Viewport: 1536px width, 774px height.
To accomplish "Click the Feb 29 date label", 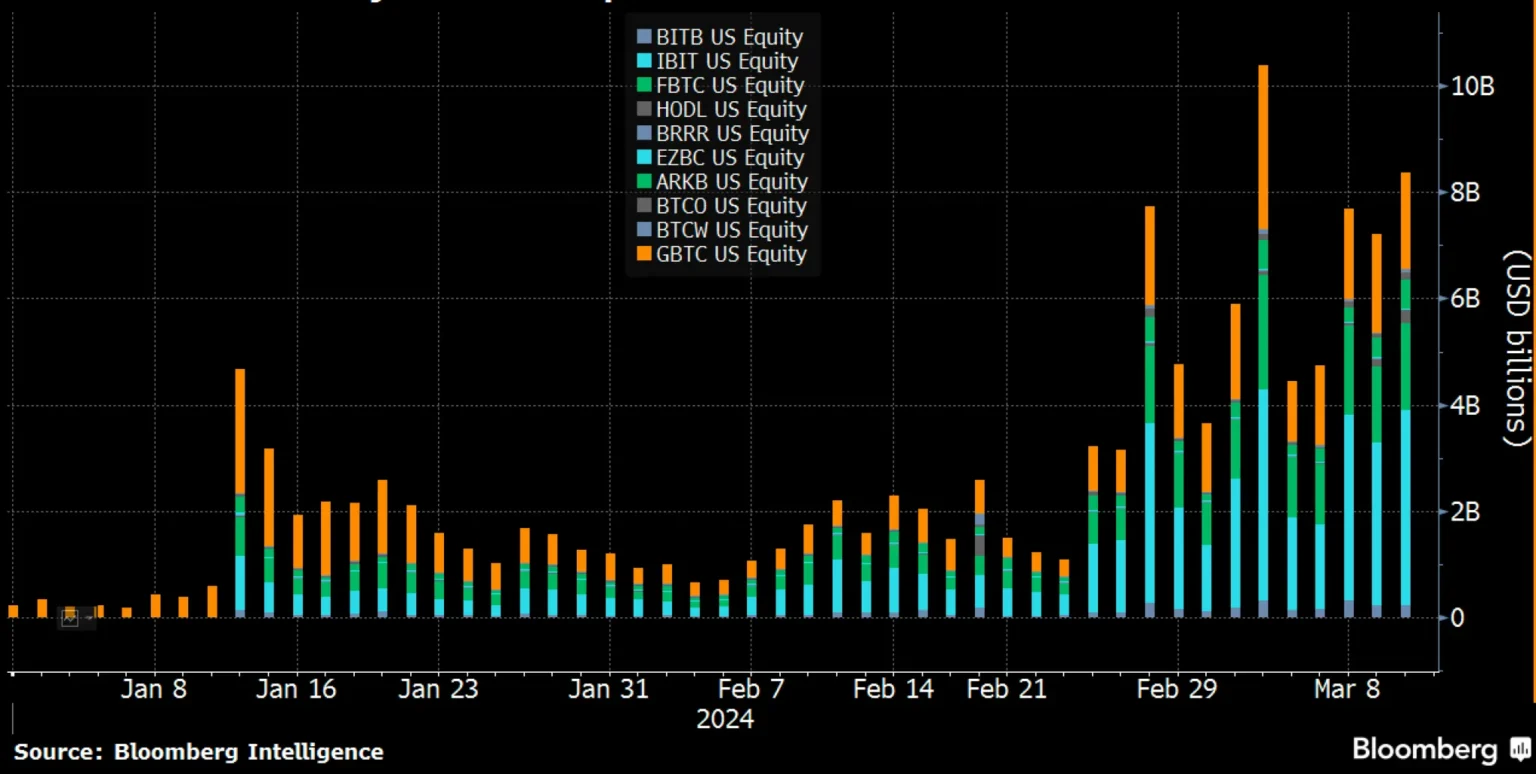I will [1180, 689].
